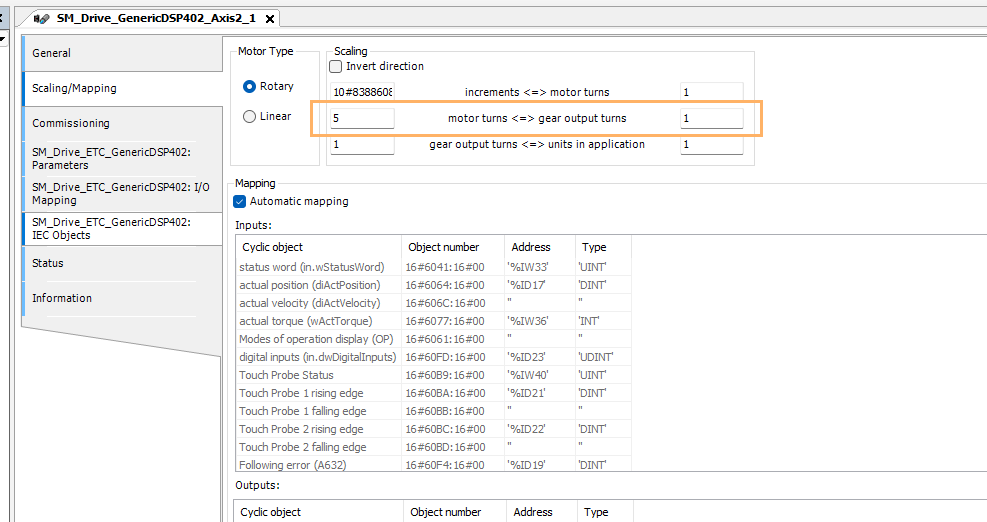Open the General tab

click(120, 53)
